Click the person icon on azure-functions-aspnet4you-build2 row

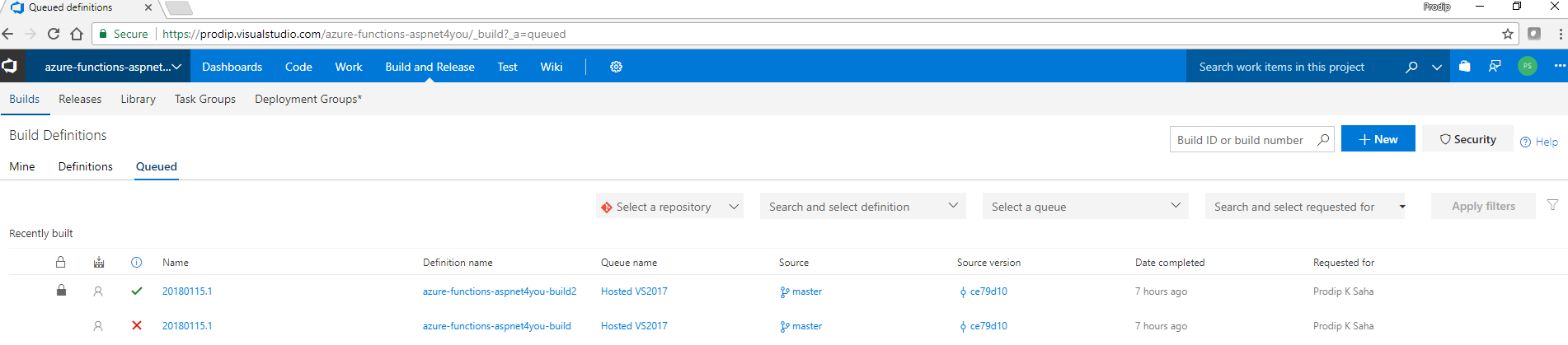98,291
